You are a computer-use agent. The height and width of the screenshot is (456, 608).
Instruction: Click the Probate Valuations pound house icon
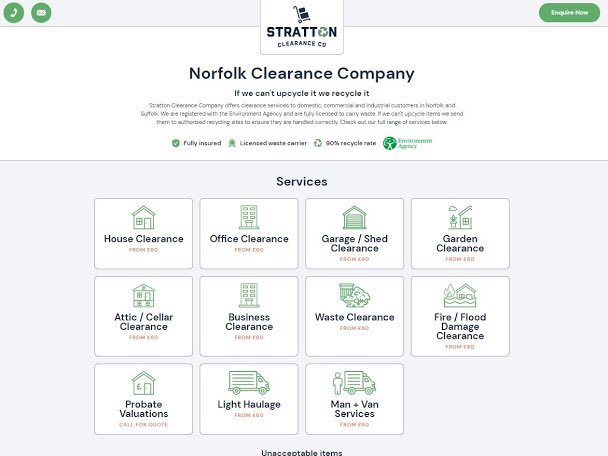[x=143, y=383]
